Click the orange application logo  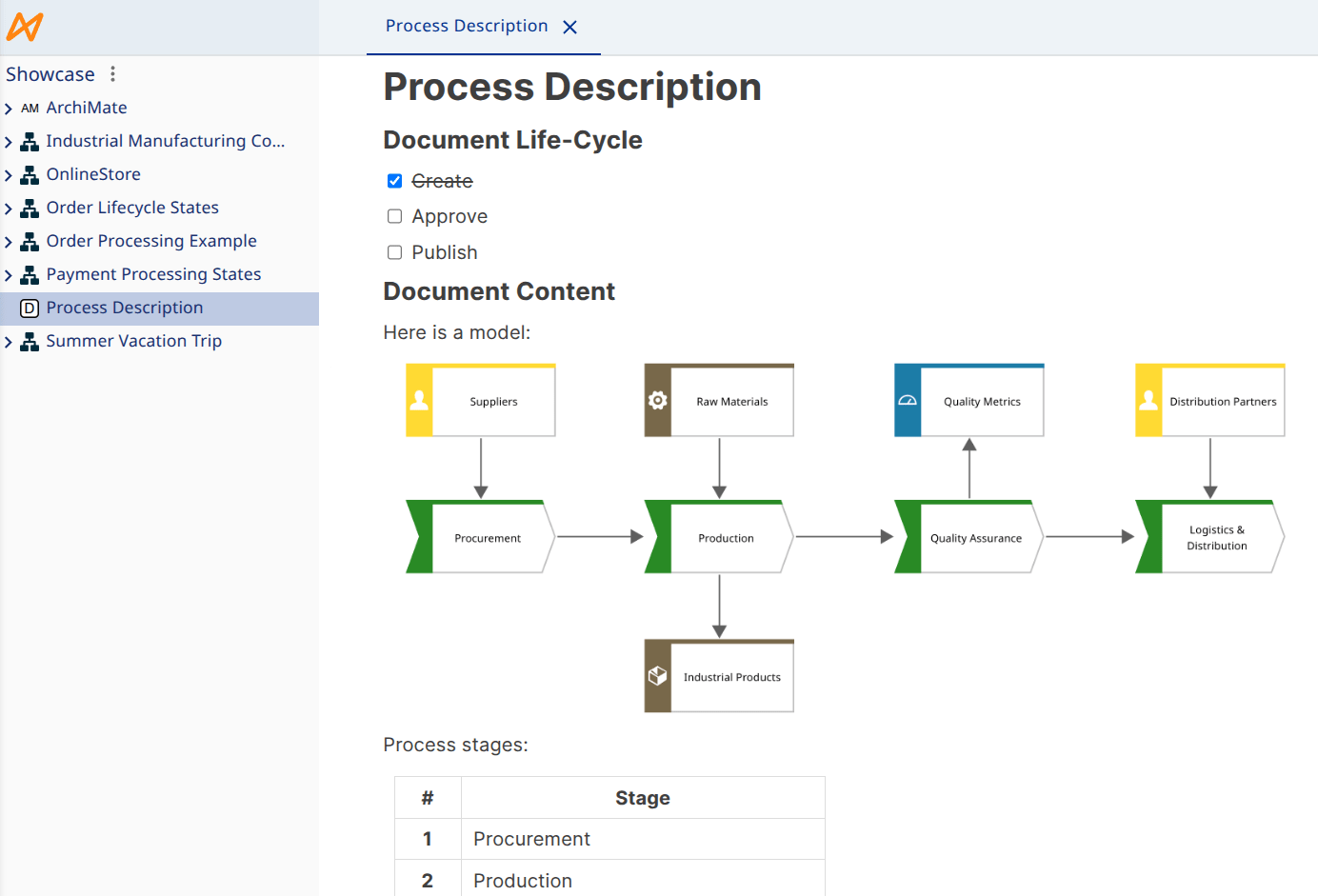[x=25, y=28]
